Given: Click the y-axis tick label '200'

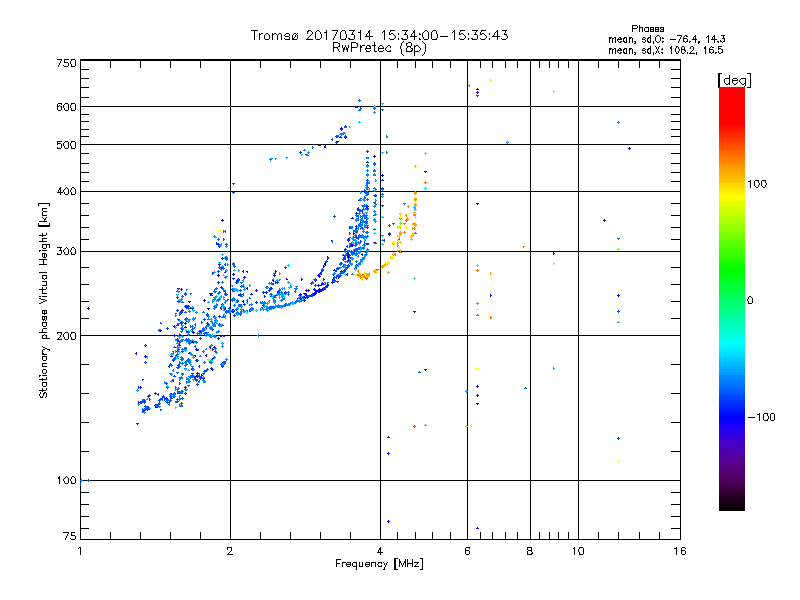Looking at the screenshot, I should 66,336.
